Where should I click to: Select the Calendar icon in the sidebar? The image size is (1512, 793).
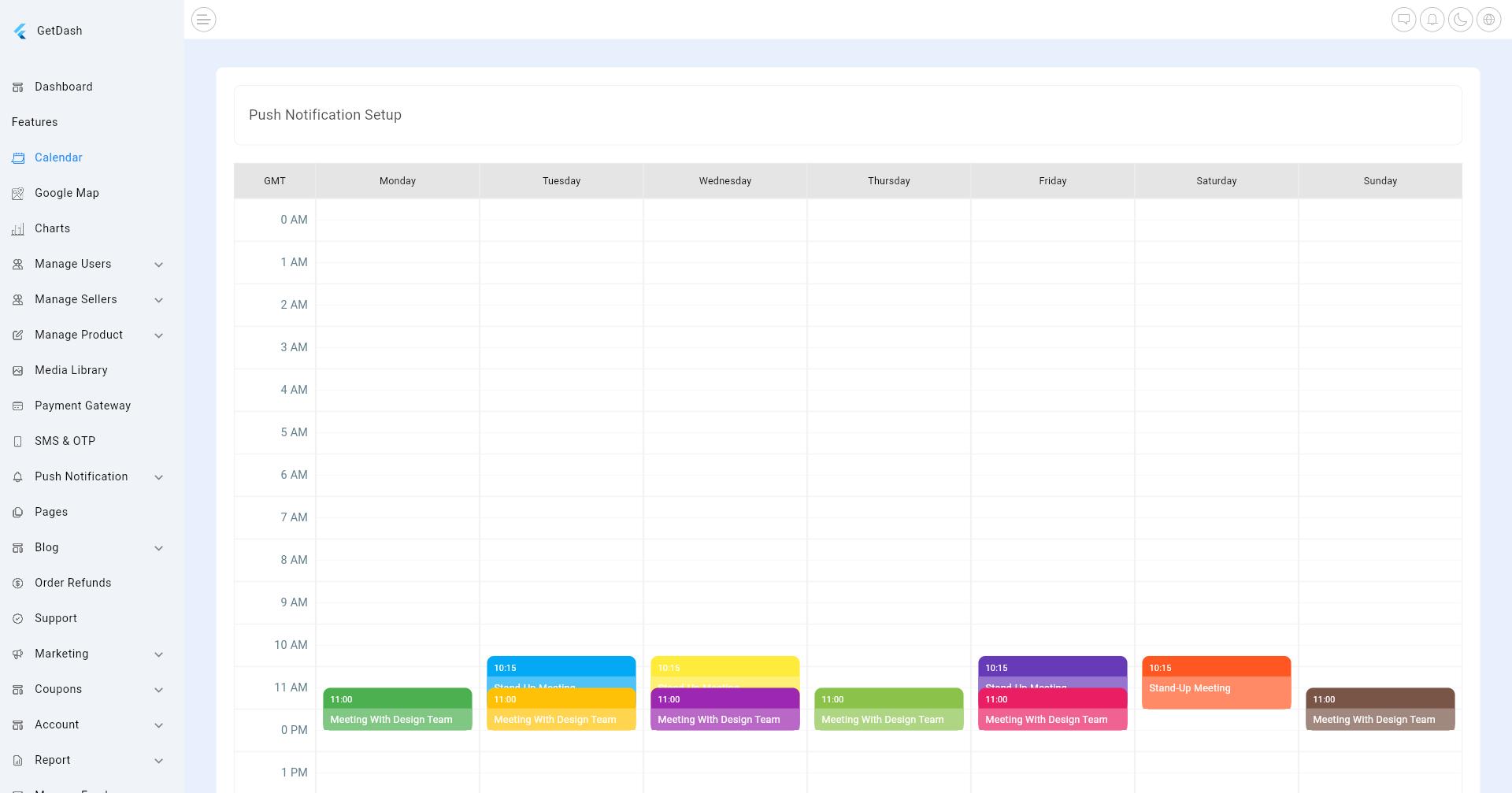tap(18, 157)
